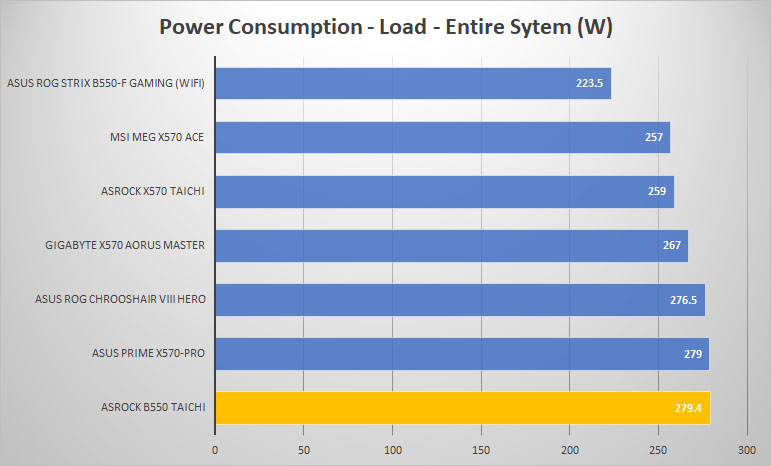Image resolution: width=771 pixels, height=466 pixels.
Task: Select the ASUS ROG CHROOSHAIR VIII HERO label
Action: click(x=120, y=299)
